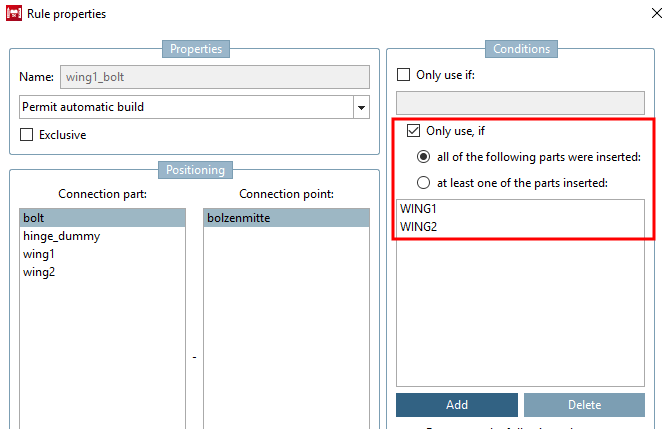671x429 pixels.
Task: Open the Permit automatic build dropdown arrow
Action: click(360, 107)
